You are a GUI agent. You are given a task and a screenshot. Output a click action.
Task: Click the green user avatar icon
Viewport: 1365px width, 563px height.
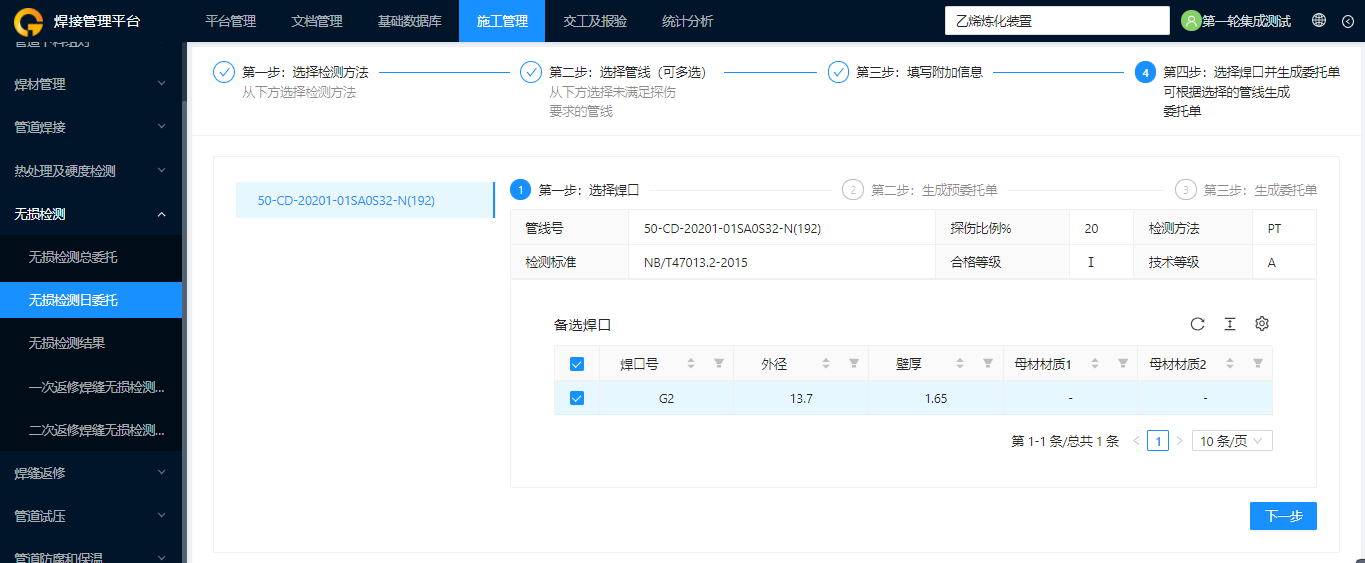[1191, 21]
